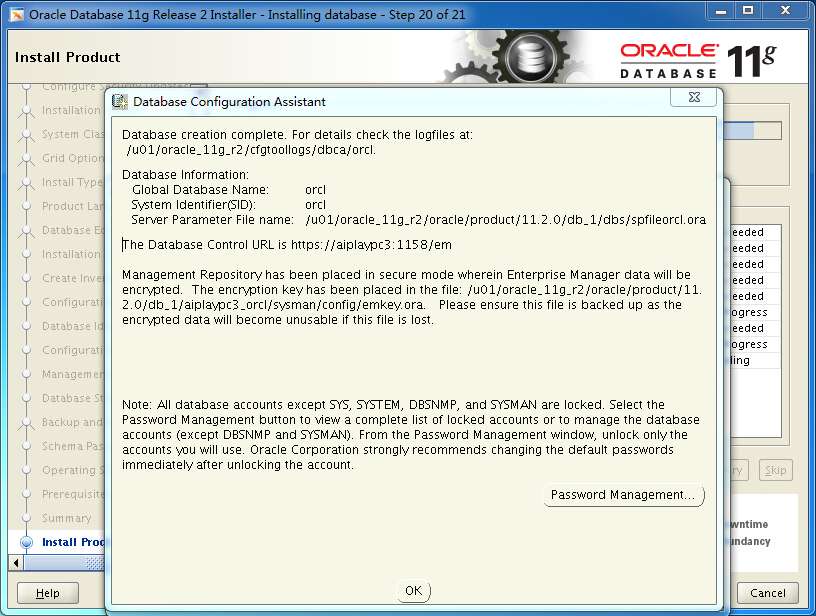This screenshot has height=616, width=816.
Task: Click the Server Parameter File name path
Action: click(505, 220)
